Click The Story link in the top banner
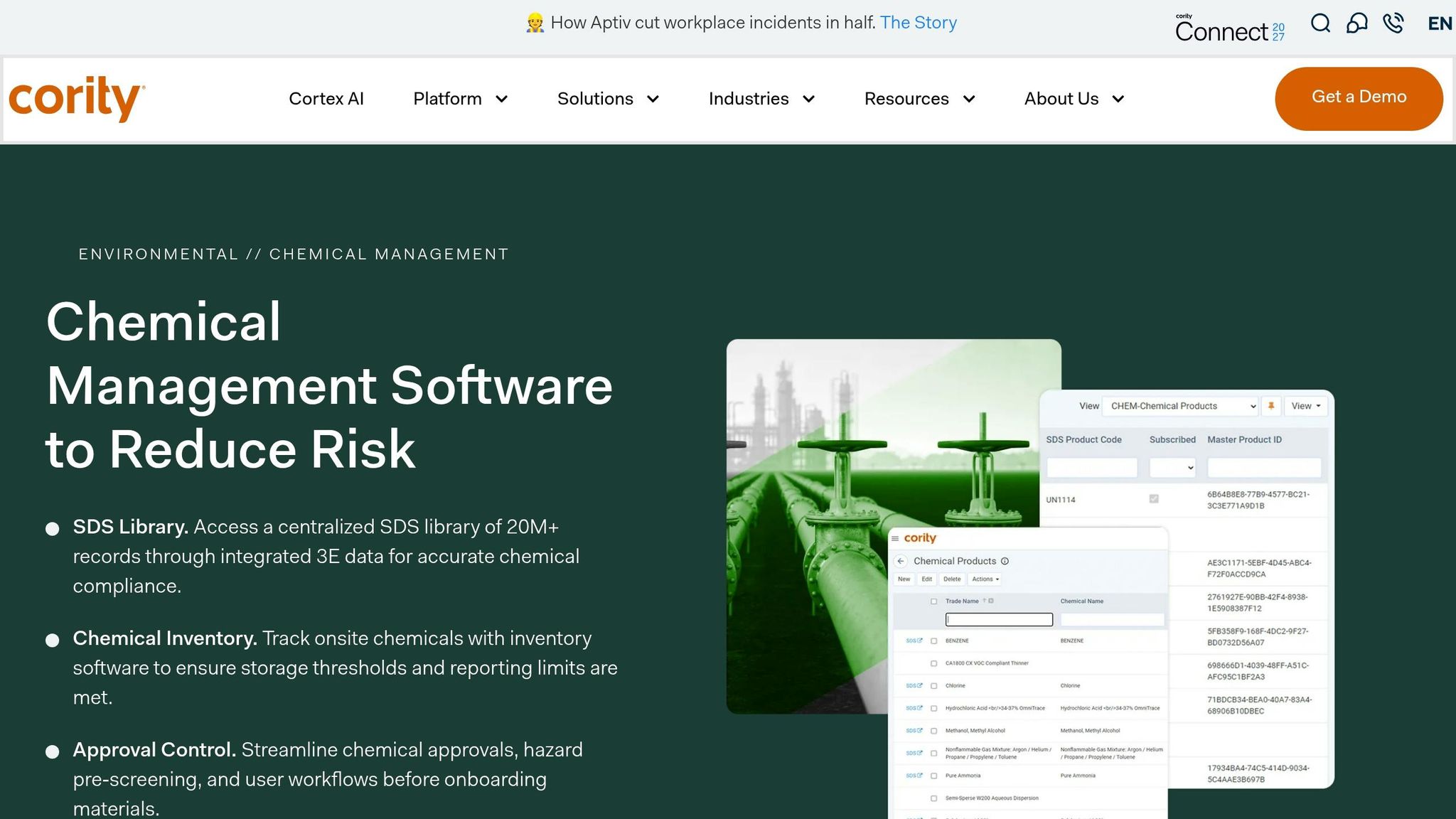The width and height of the screenshot is (1456, 819). tap(919, 23)
